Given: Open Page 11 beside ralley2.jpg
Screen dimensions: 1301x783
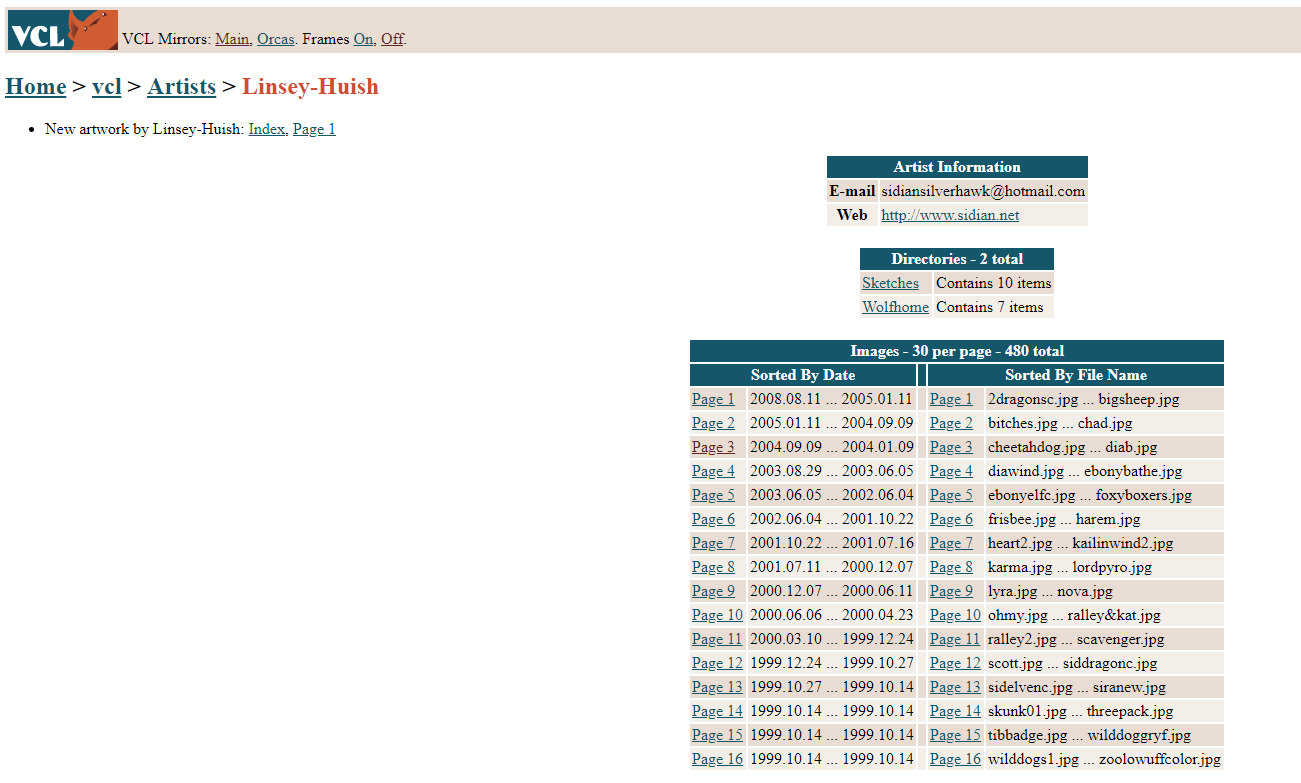Looking at the screenshot, I should [x=955, y=639].
